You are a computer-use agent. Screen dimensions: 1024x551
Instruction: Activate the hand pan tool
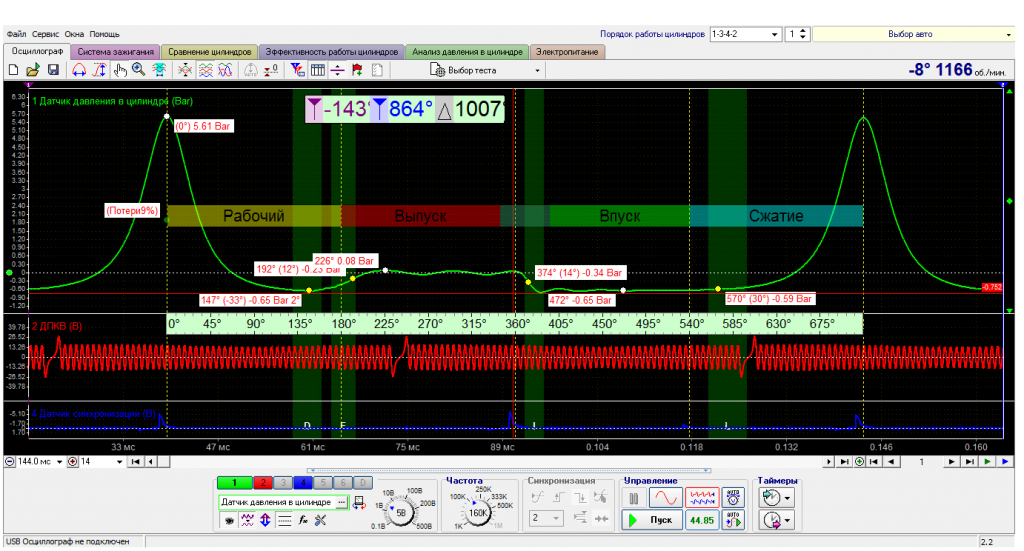[x=120, y=70]
